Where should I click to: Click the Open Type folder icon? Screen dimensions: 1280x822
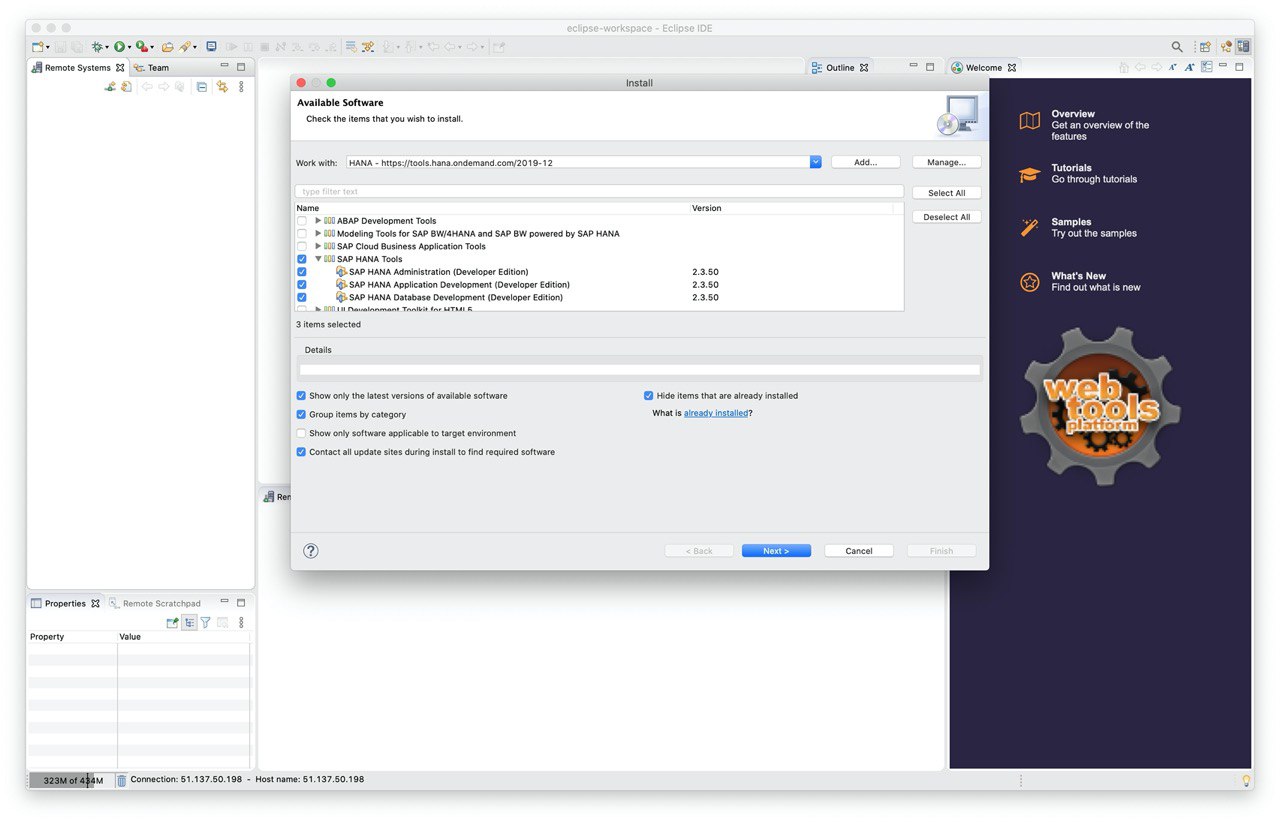[x=167, y=47]
